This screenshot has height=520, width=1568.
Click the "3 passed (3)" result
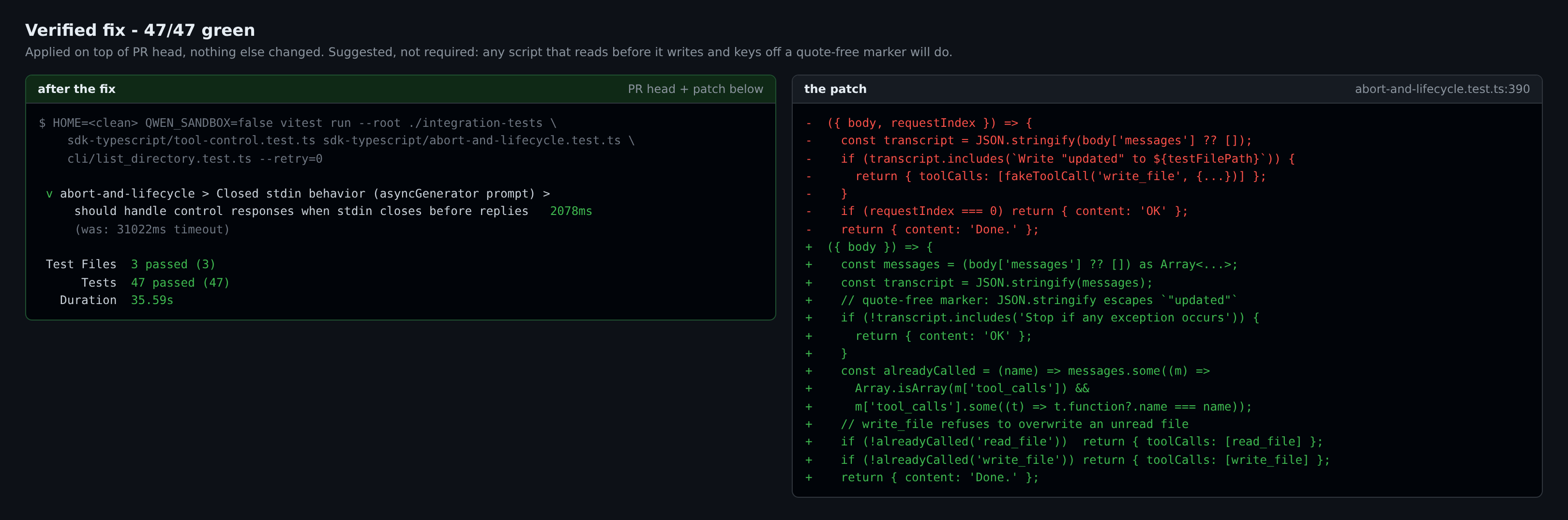(x=173, y=264)
